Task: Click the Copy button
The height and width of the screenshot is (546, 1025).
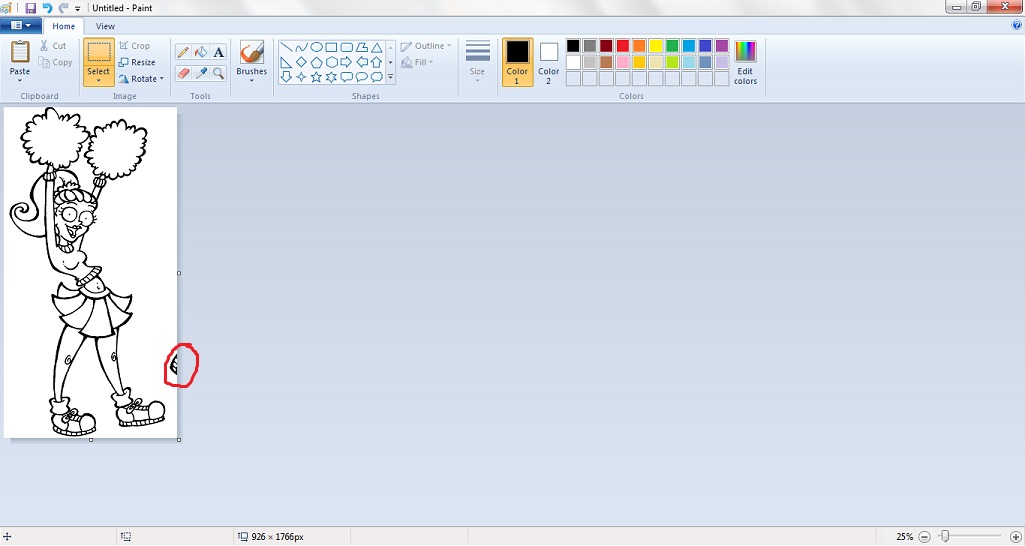Action: [x=55, y=62]
